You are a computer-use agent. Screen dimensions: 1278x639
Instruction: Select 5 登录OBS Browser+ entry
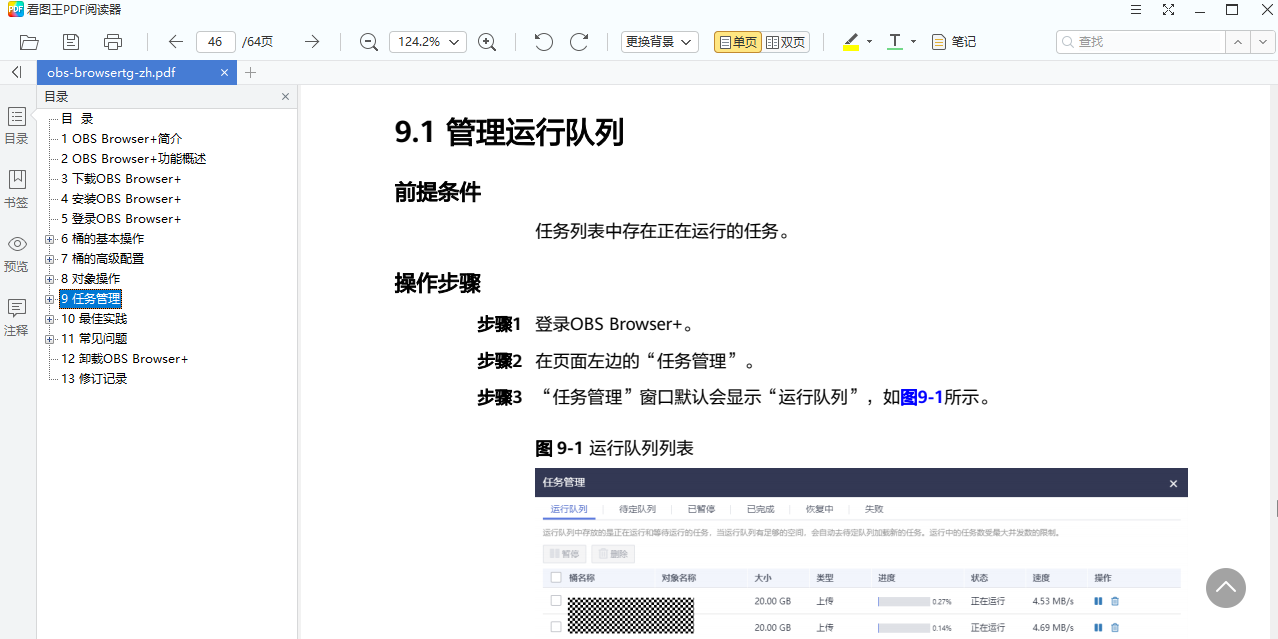(121, 219)
